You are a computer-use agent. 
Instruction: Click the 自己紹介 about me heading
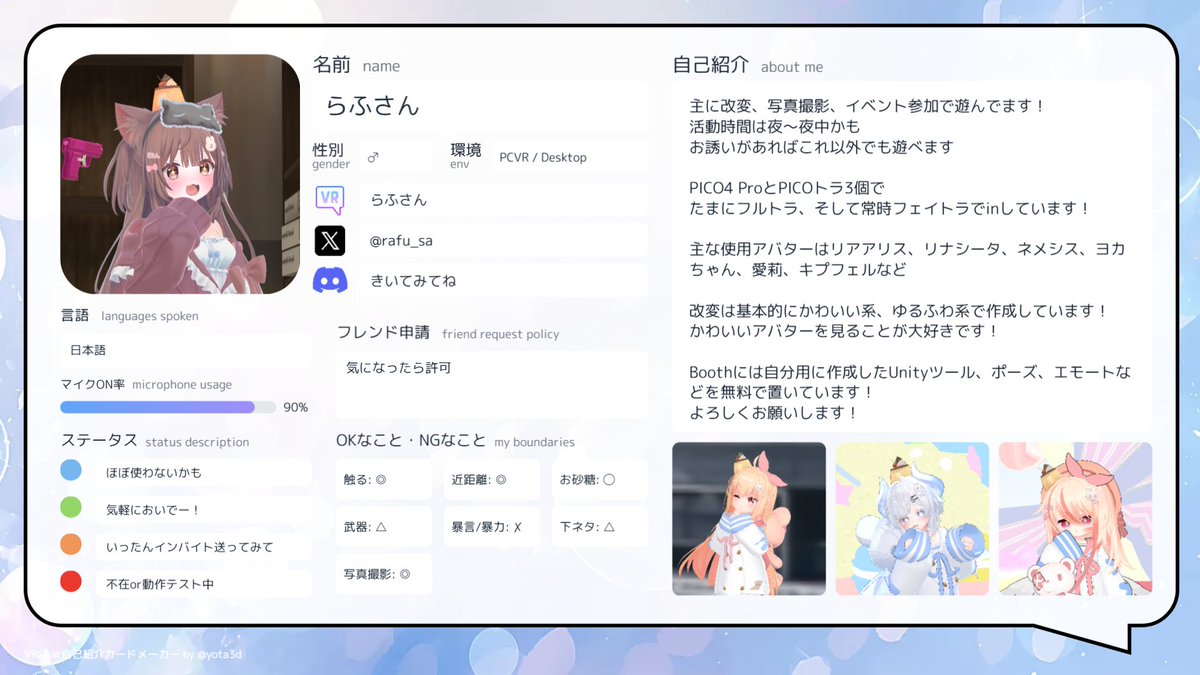coord(748,66)
